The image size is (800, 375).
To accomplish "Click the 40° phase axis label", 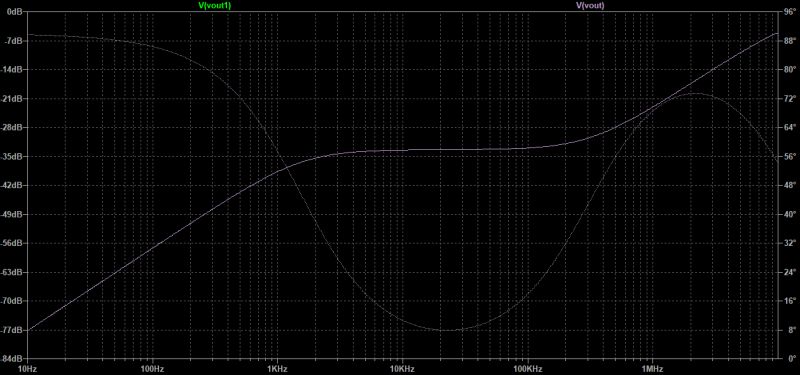I will click(x=789, y=214).
